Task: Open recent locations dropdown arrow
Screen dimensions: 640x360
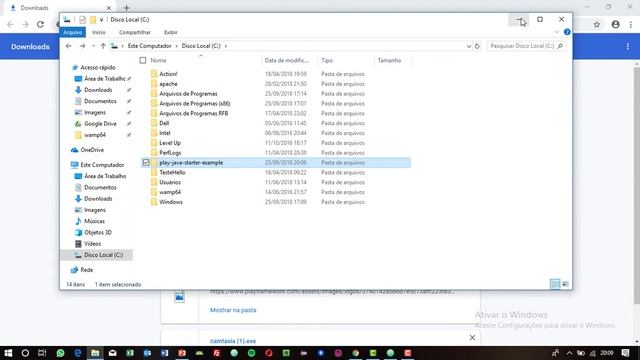Action: click(x=93, y=46)
